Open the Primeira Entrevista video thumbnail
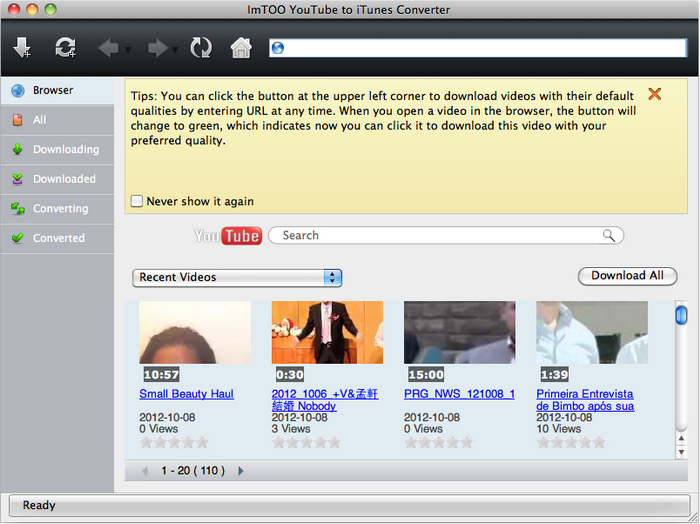 coord(592,332)
